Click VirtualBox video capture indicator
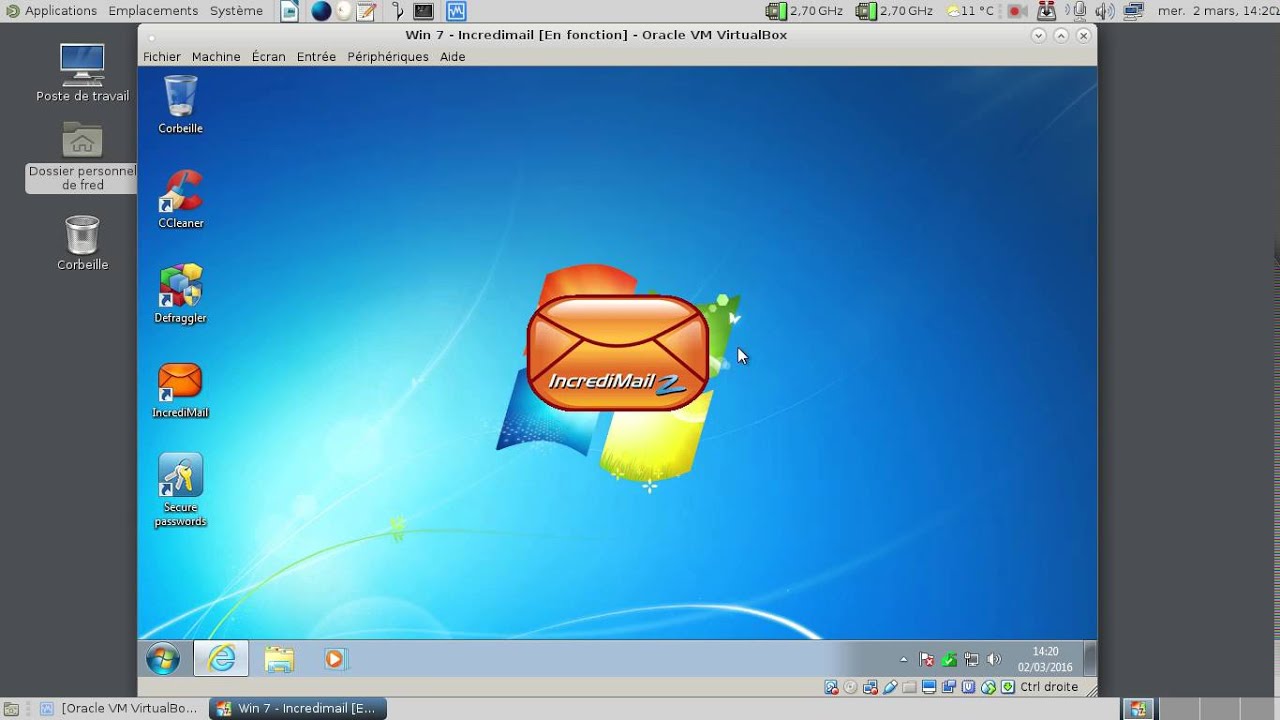Screen dimensions: 1280x720 click(x=949, y=687)
